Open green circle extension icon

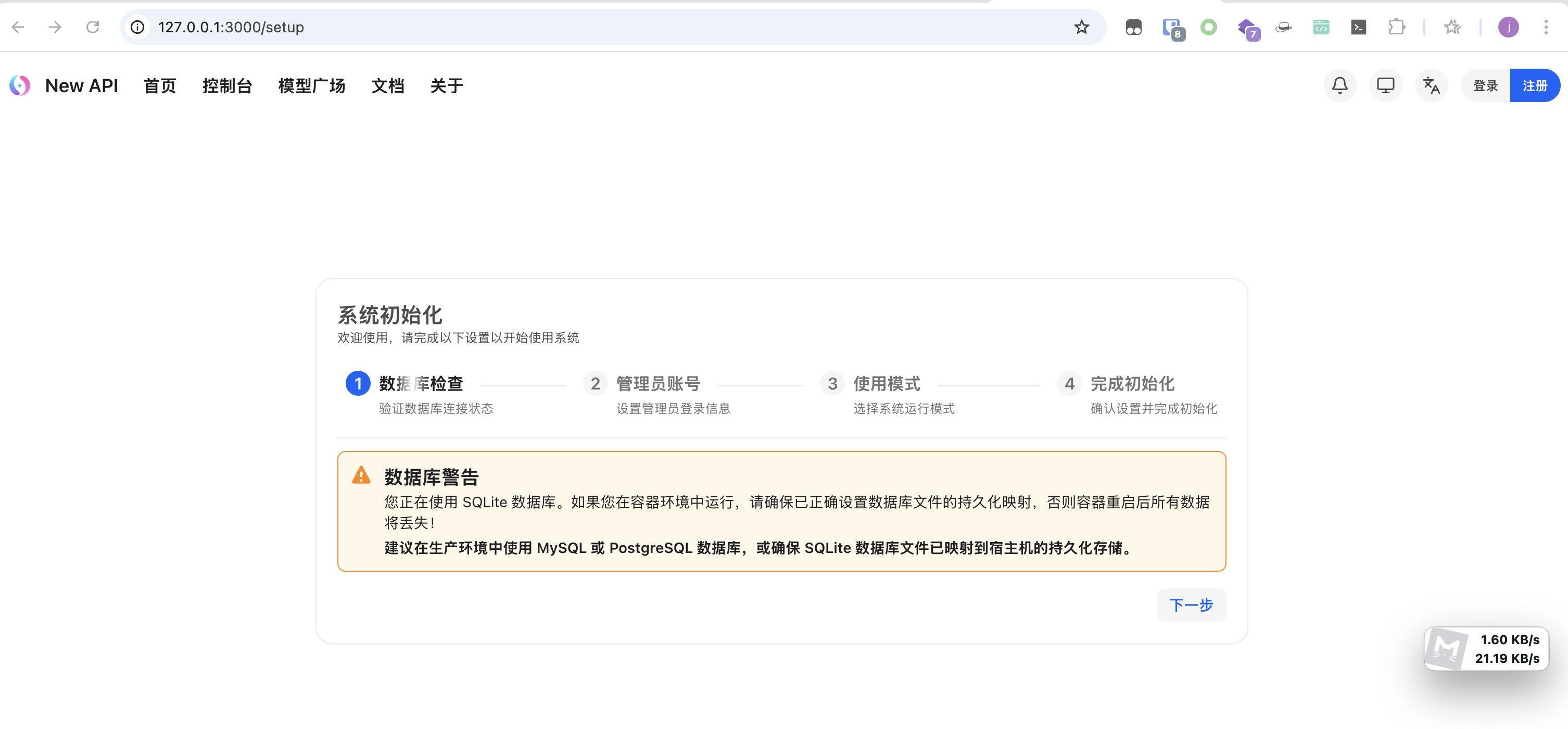point(1209,27)
